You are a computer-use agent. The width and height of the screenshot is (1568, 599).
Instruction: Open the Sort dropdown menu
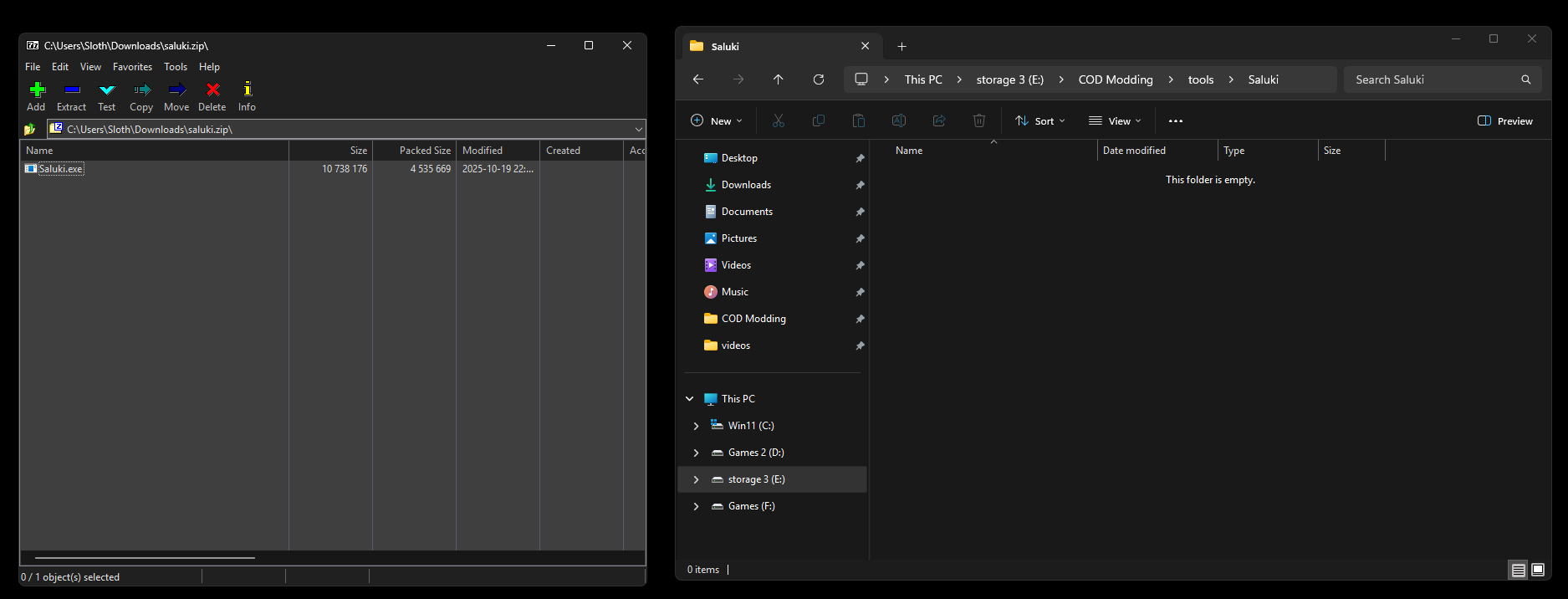[1040, 121]
